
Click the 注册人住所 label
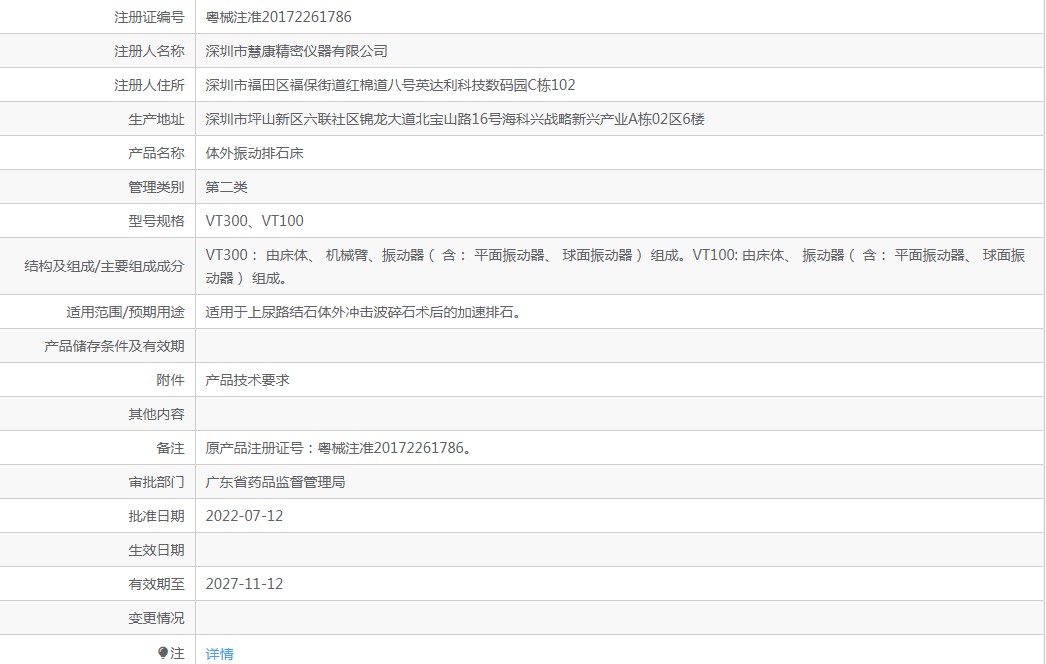pos(149,85)
